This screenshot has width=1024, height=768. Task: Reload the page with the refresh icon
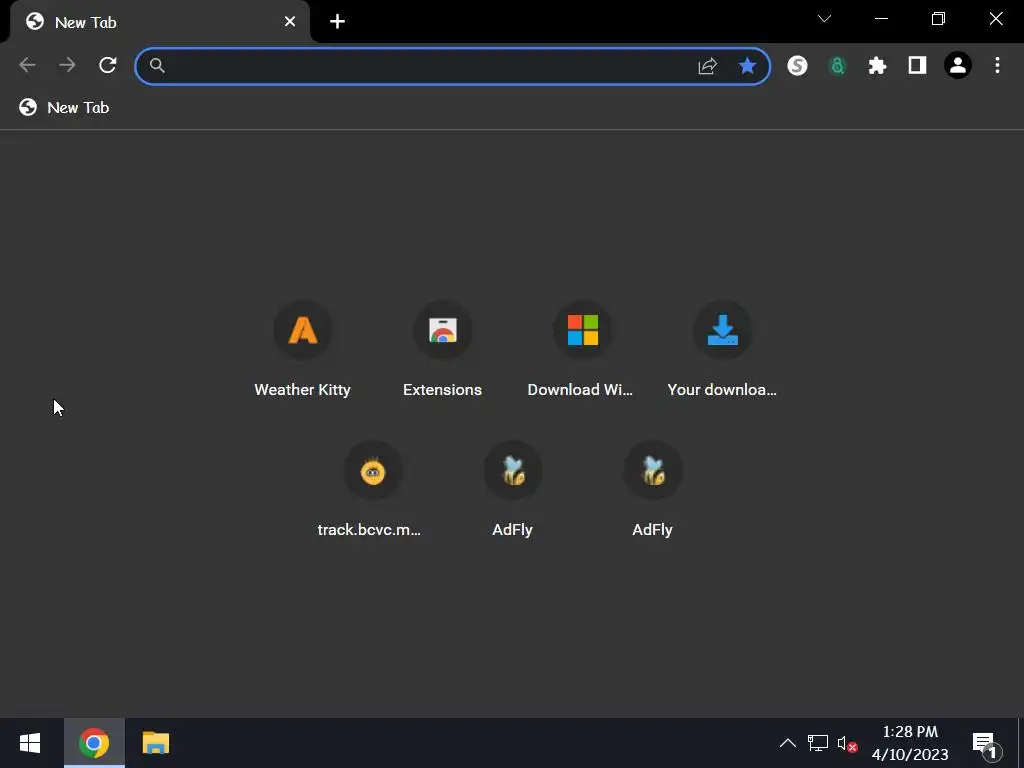pyautogui.click(x=108, y=65)
